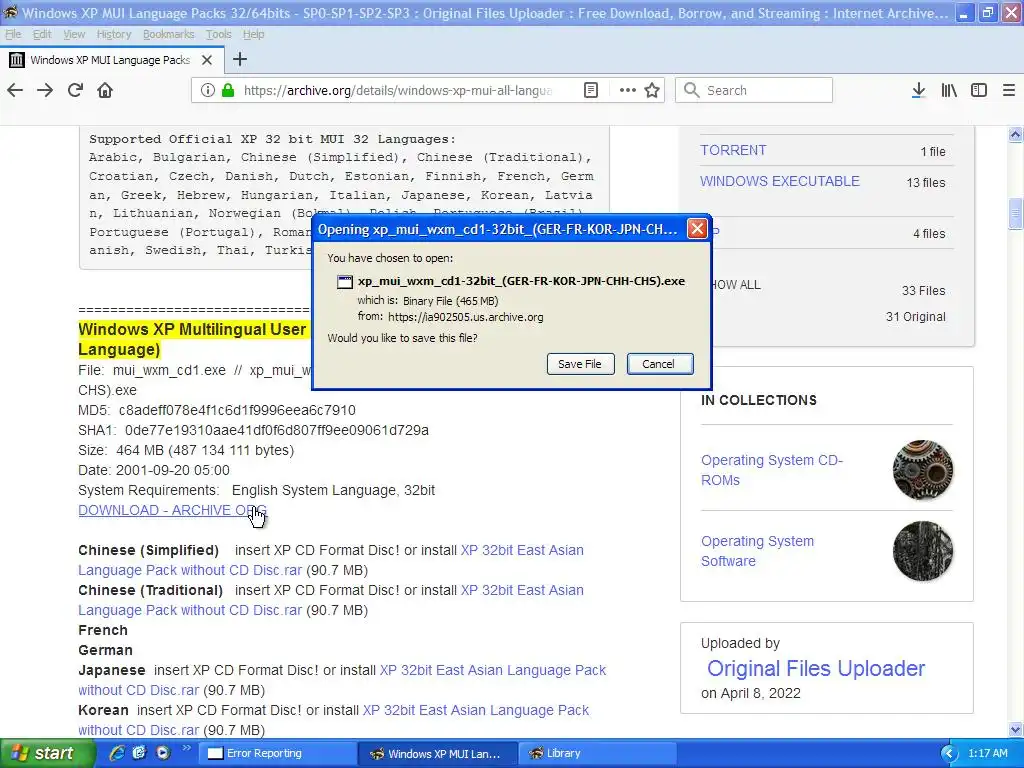The width and height of the screenshot is (1024, 768).
Task: Toggle the sidebars icon
Action: click(979, 90)
